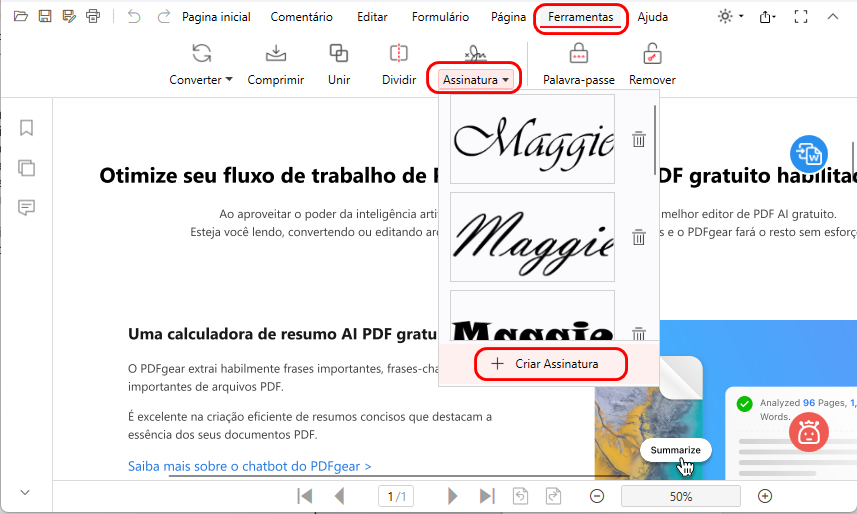The image size is (857, 514).
Task: Click the Palavra-passe lock icon
Action: coord(578,55)
